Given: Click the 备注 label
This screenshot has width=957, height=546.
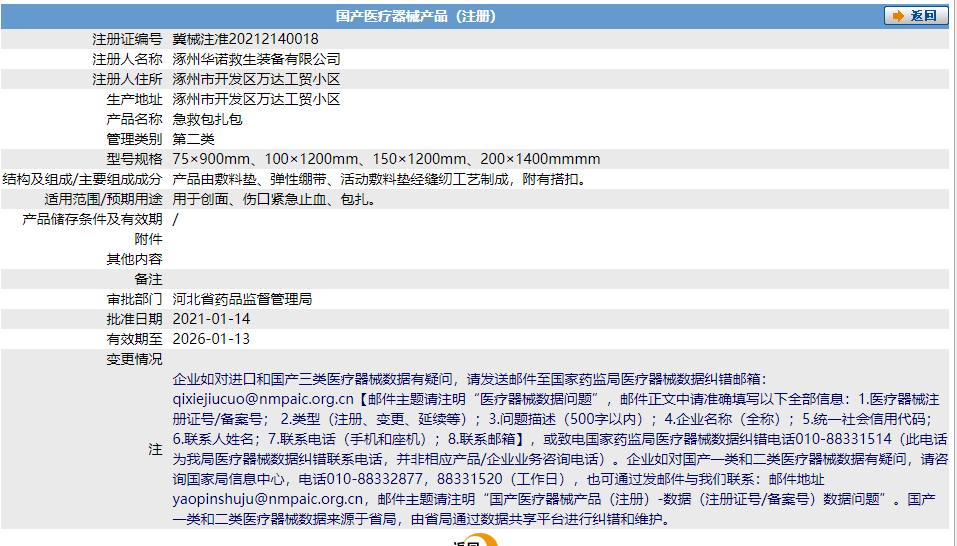Looking at the screenshot, I should pyautogui.click(x=148, y=279).
